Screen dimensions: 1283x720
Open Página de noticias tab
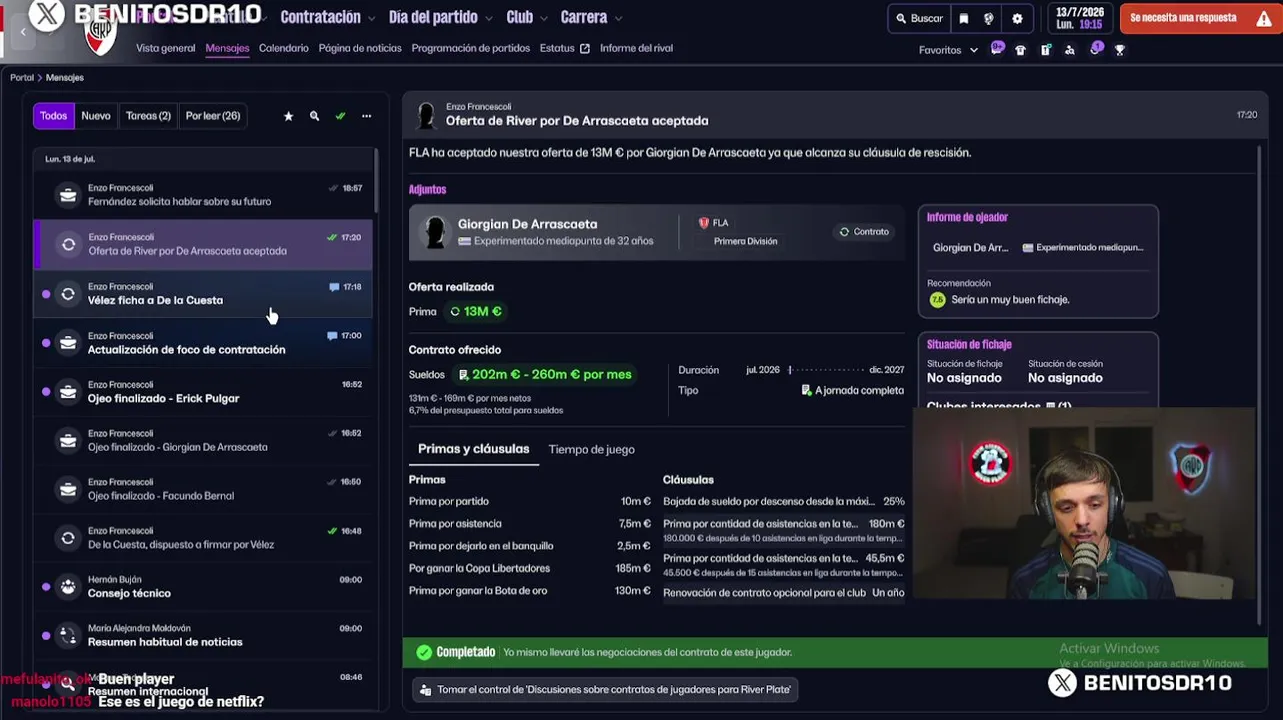(x=360, y=48)
